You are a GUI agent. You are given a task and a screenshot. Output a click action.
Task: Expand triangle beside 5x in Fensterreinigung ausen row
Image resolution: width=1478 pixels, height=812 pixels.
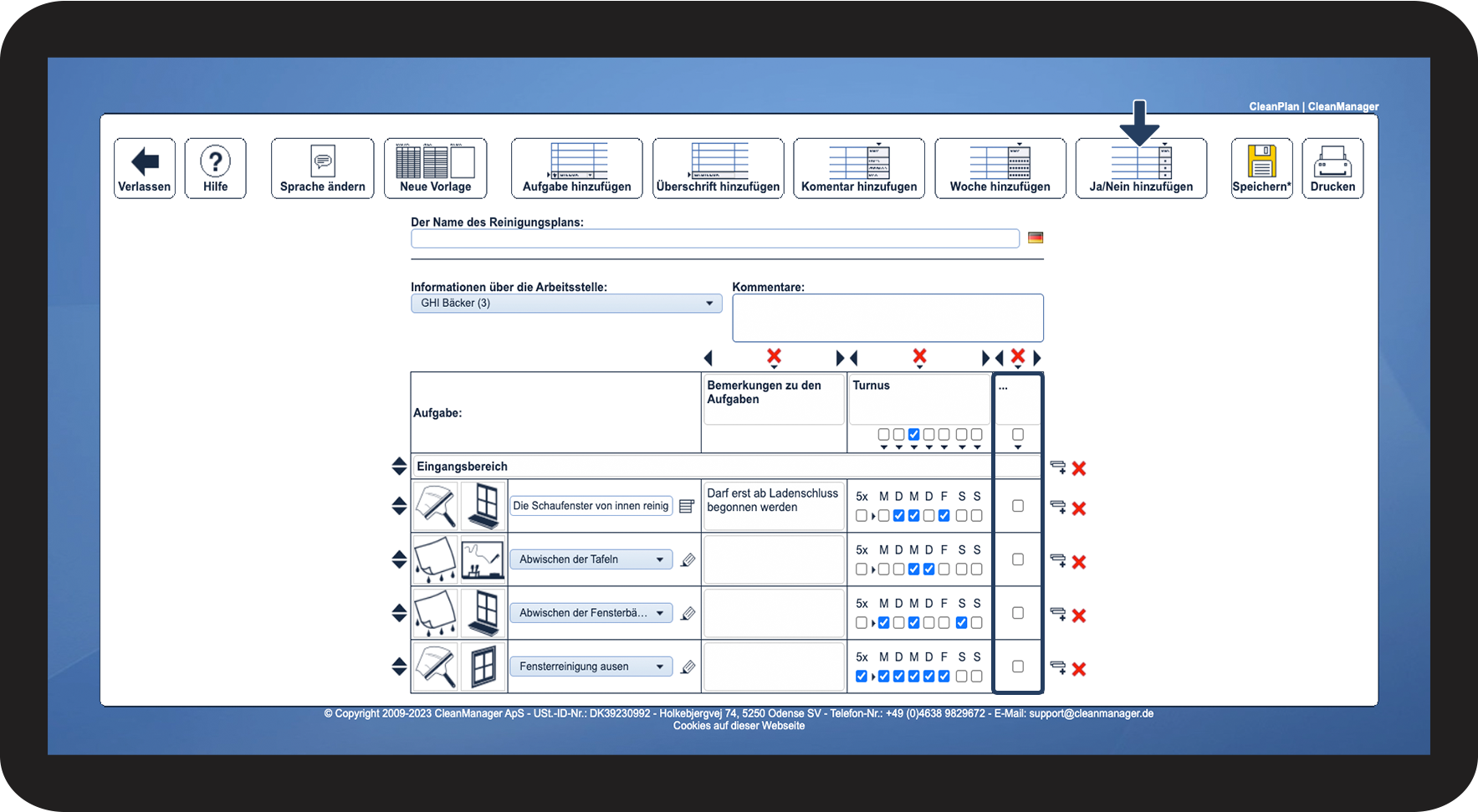pos(873,677)
